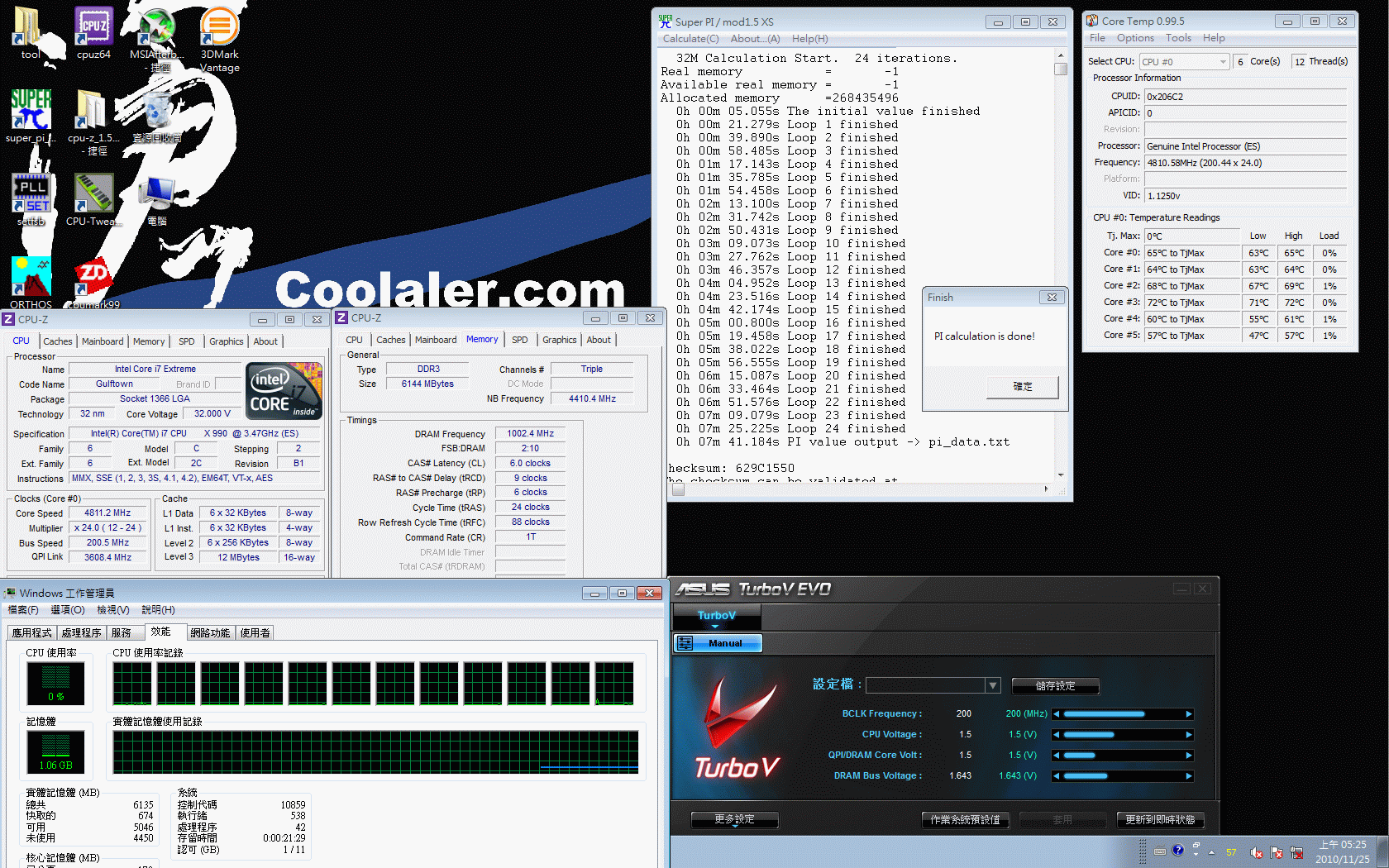Click the network disconnected tray icon
The width and height of the screenshot is (1389, 868).
[x=1296, y=852]
